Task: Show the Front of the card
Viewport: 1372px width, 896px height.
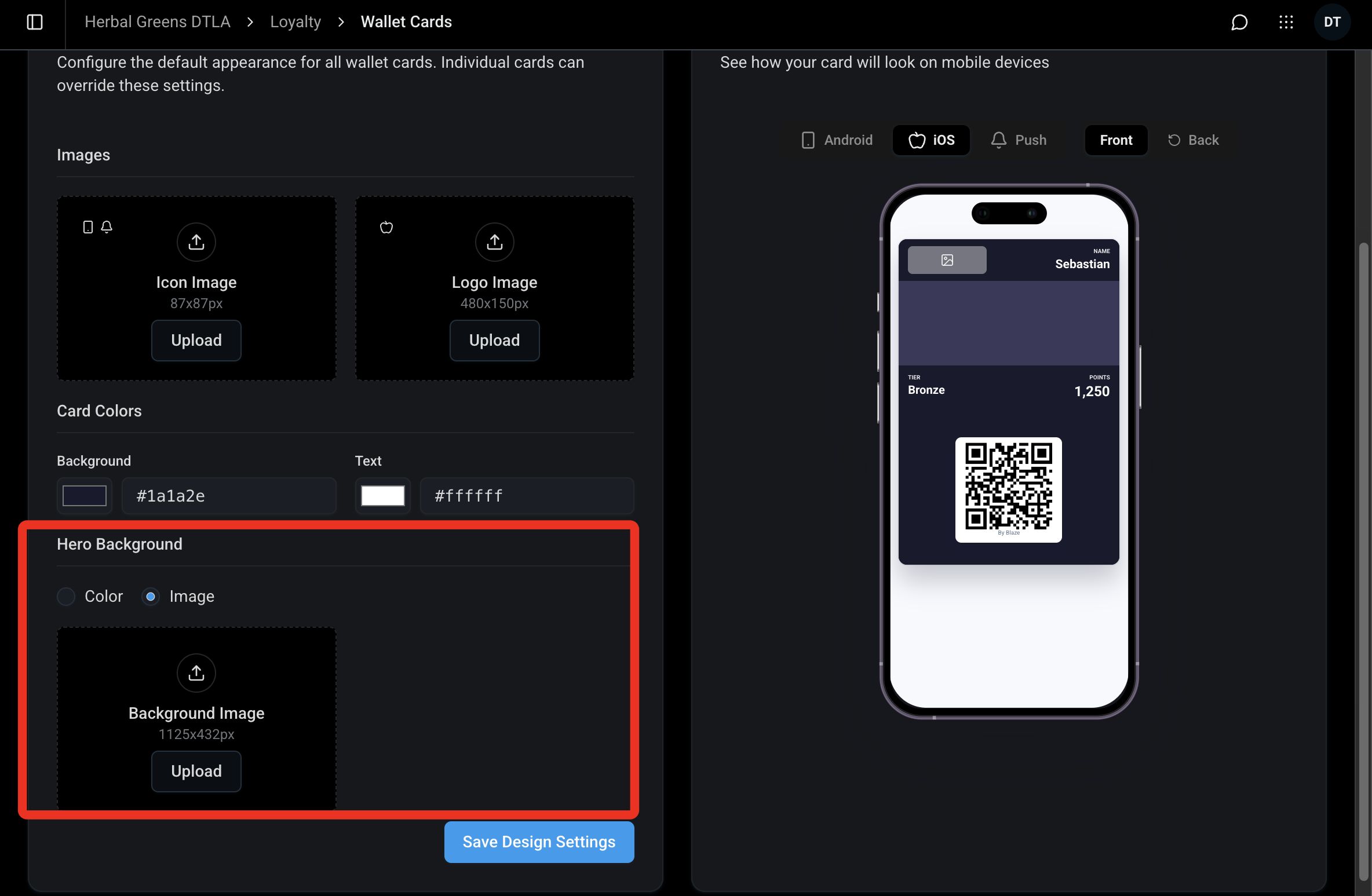Action: pos(1116,140)
